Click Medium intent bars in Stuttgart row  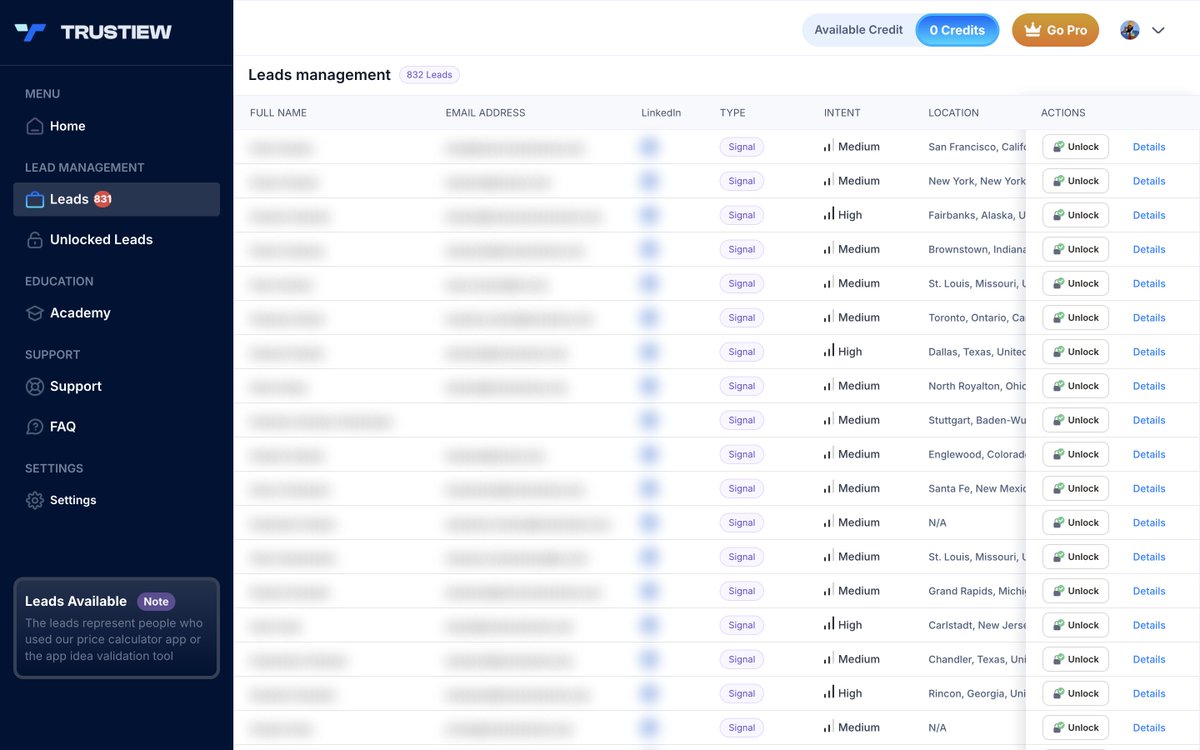coord(829,420)
